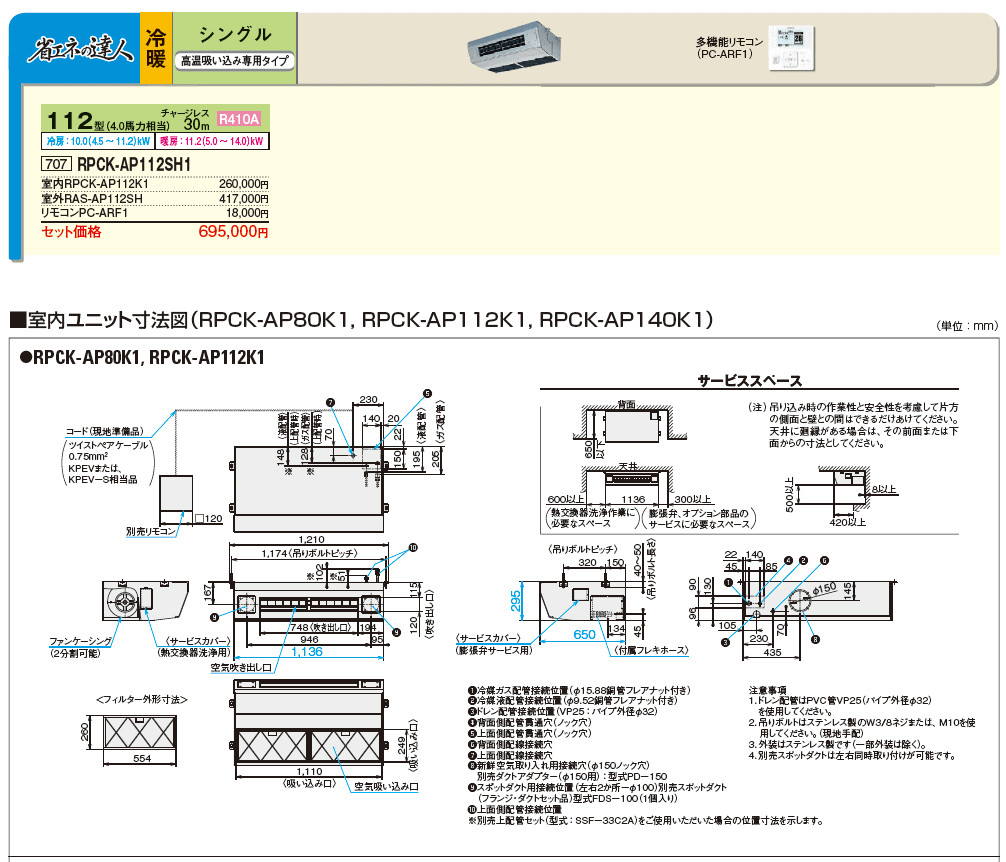Click the 高温吸い込み専用タイプ pill label
The image size is (1006, 862).
[x=235, y=61]
